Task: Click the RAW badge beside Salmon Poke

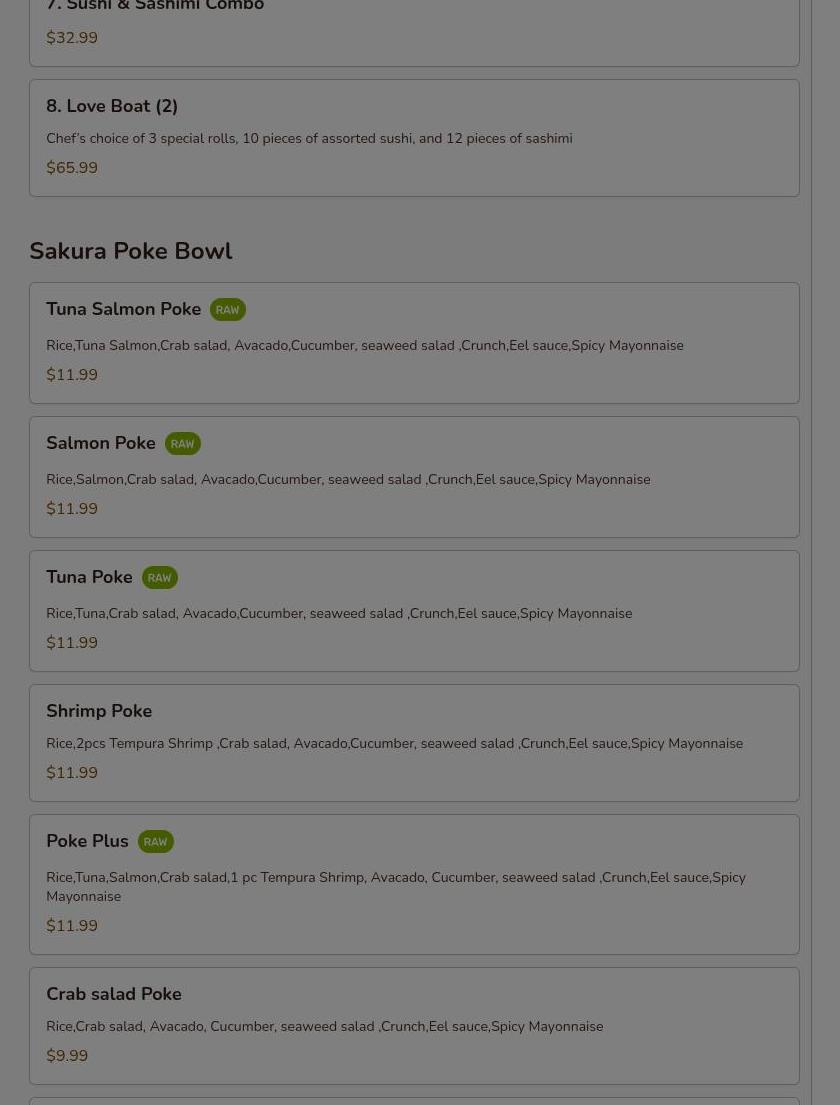Action: point(183,443)
